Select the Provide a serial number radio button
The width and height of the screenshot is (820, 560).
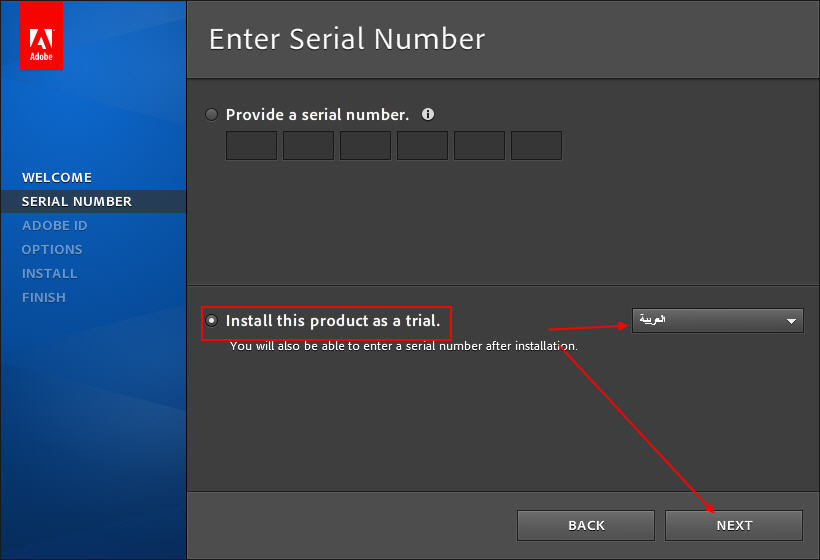coord(211,115)
